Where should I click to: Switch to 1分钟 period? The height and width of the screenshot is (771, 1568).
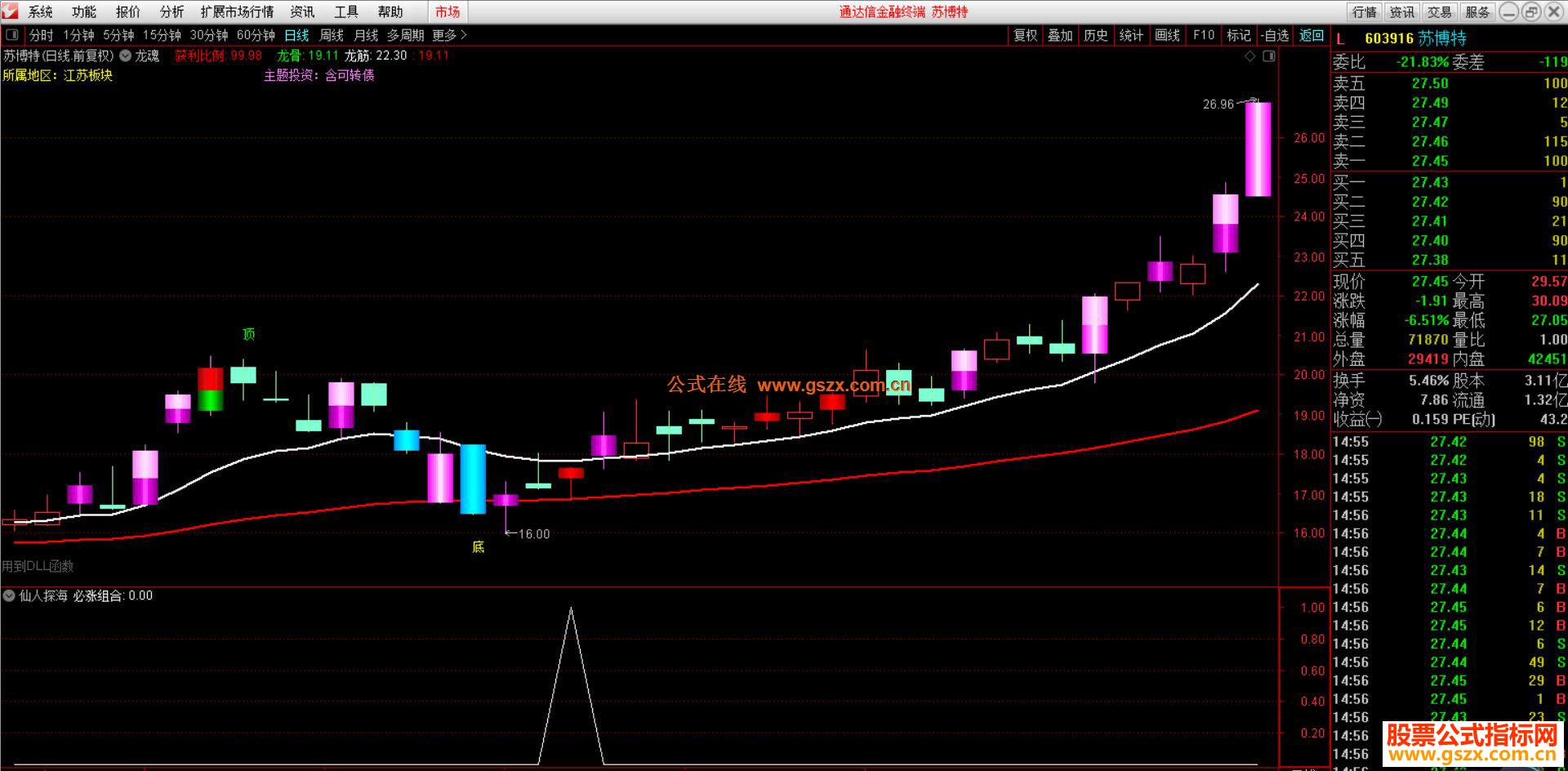pos(78,35)
